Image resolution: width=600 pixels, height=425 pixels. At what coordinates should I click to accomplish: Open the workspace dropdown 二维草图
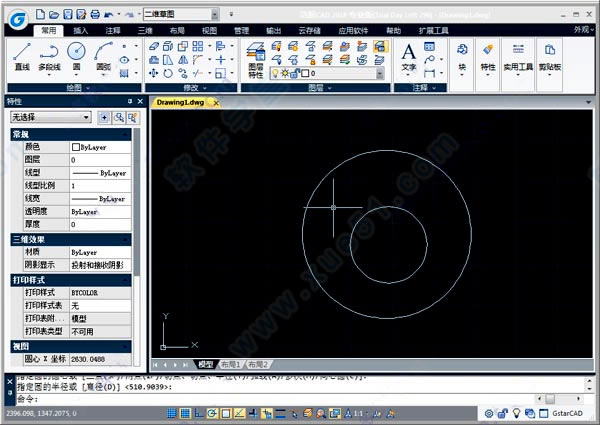click(x=181, y=15)
